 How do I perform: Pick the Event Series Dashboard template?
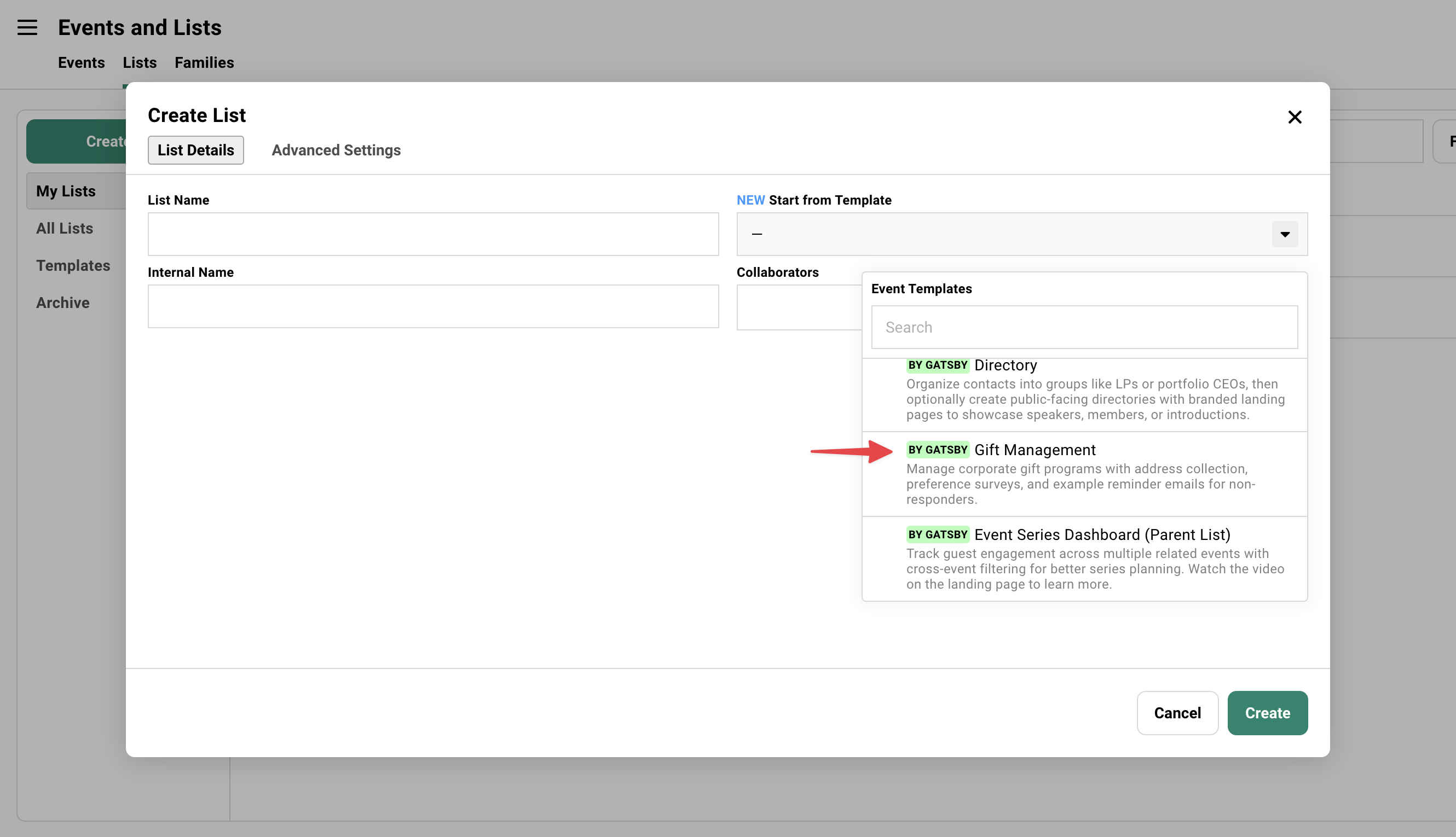click(x=1084, y=559)
